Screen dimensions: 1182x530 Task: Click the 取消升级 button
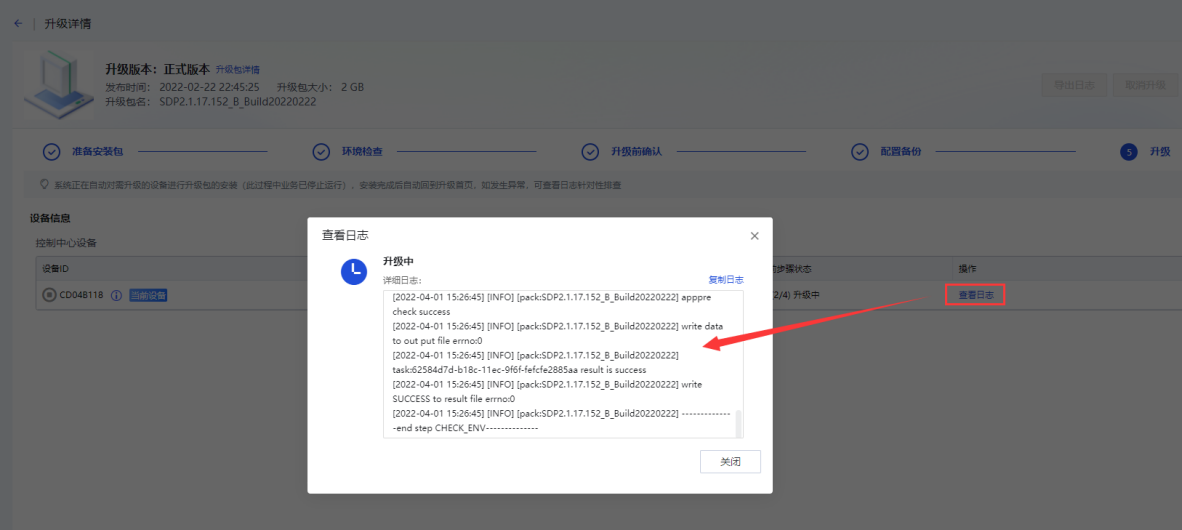click(x=1145, y=85)
